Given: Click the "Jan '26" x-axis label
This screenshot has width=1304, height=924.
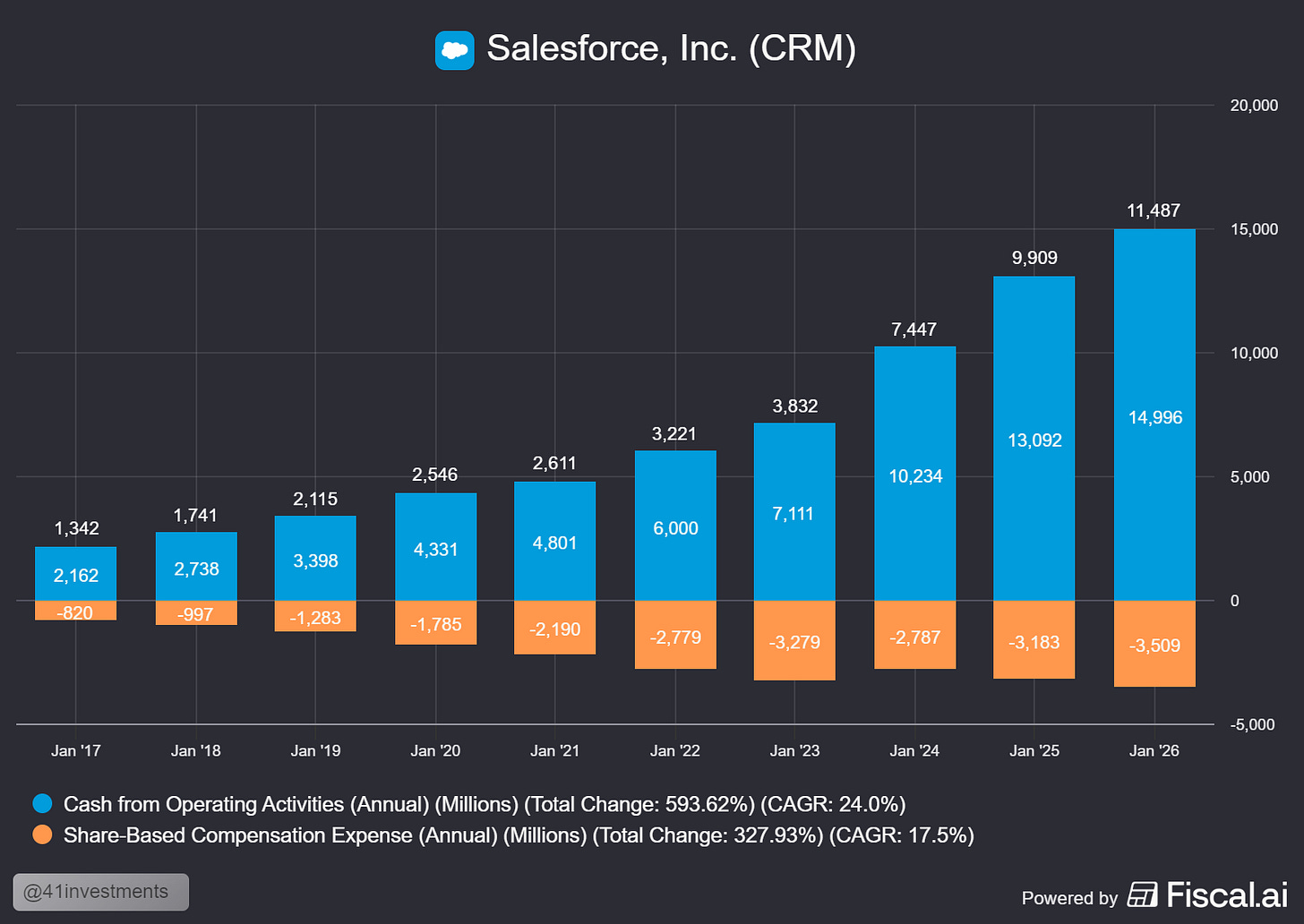Looking at the screenshot, I should [x=1154, y=750].
